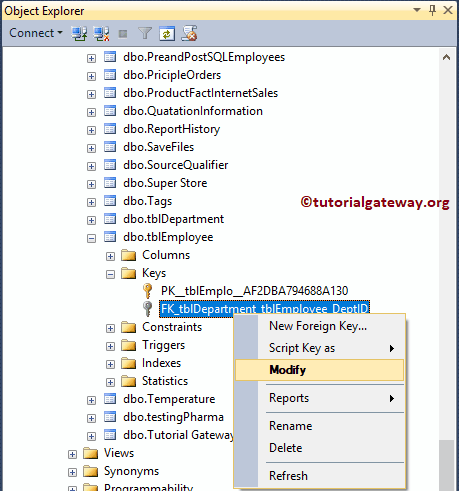Viewport: 459px width, 491px height.
Task: Open the Reports submenu
Action: pyautogui.click(x=319, y=398)
